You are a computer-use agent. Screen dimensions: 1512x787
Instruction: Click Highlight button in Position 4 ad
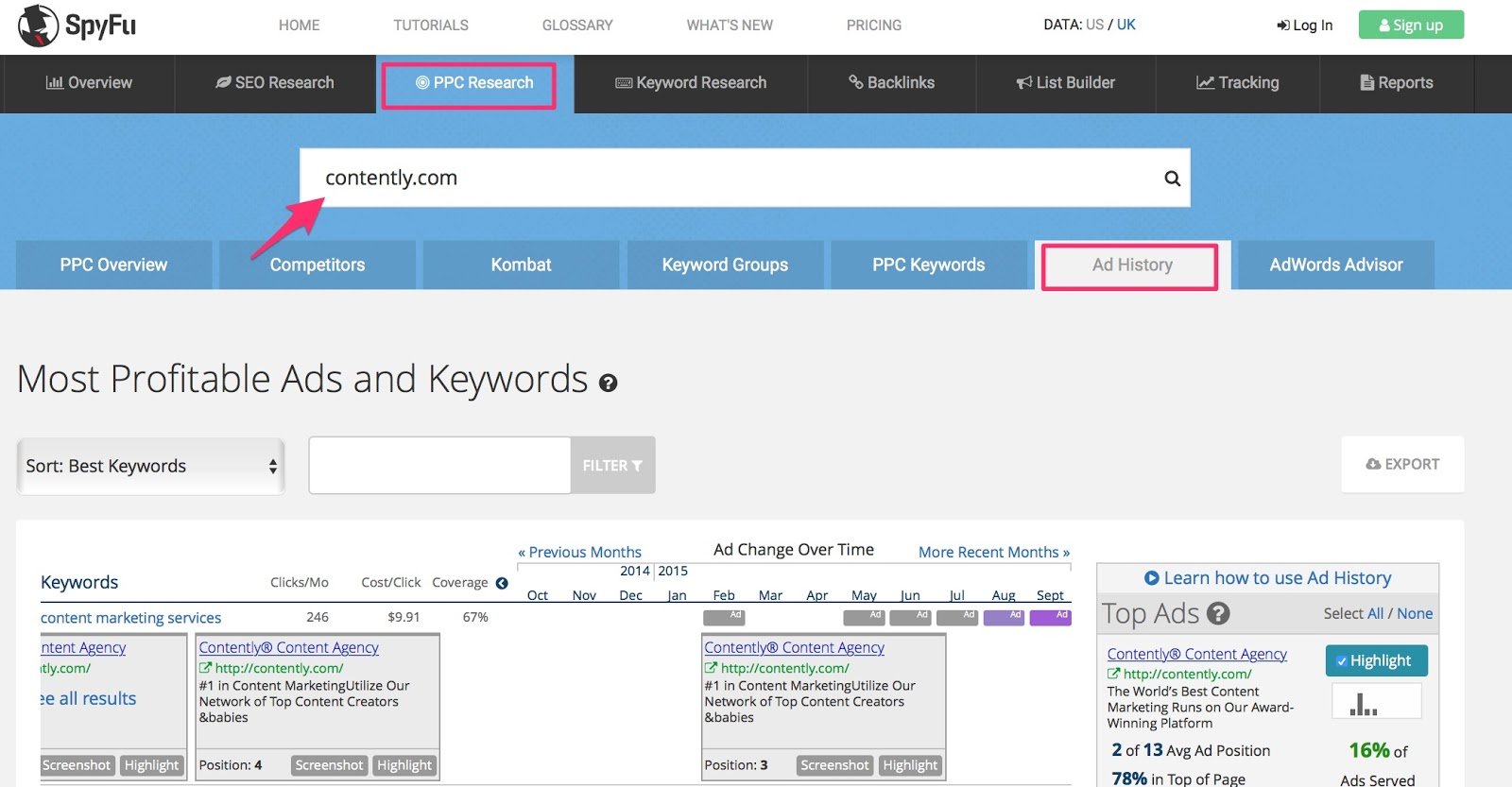404,765
